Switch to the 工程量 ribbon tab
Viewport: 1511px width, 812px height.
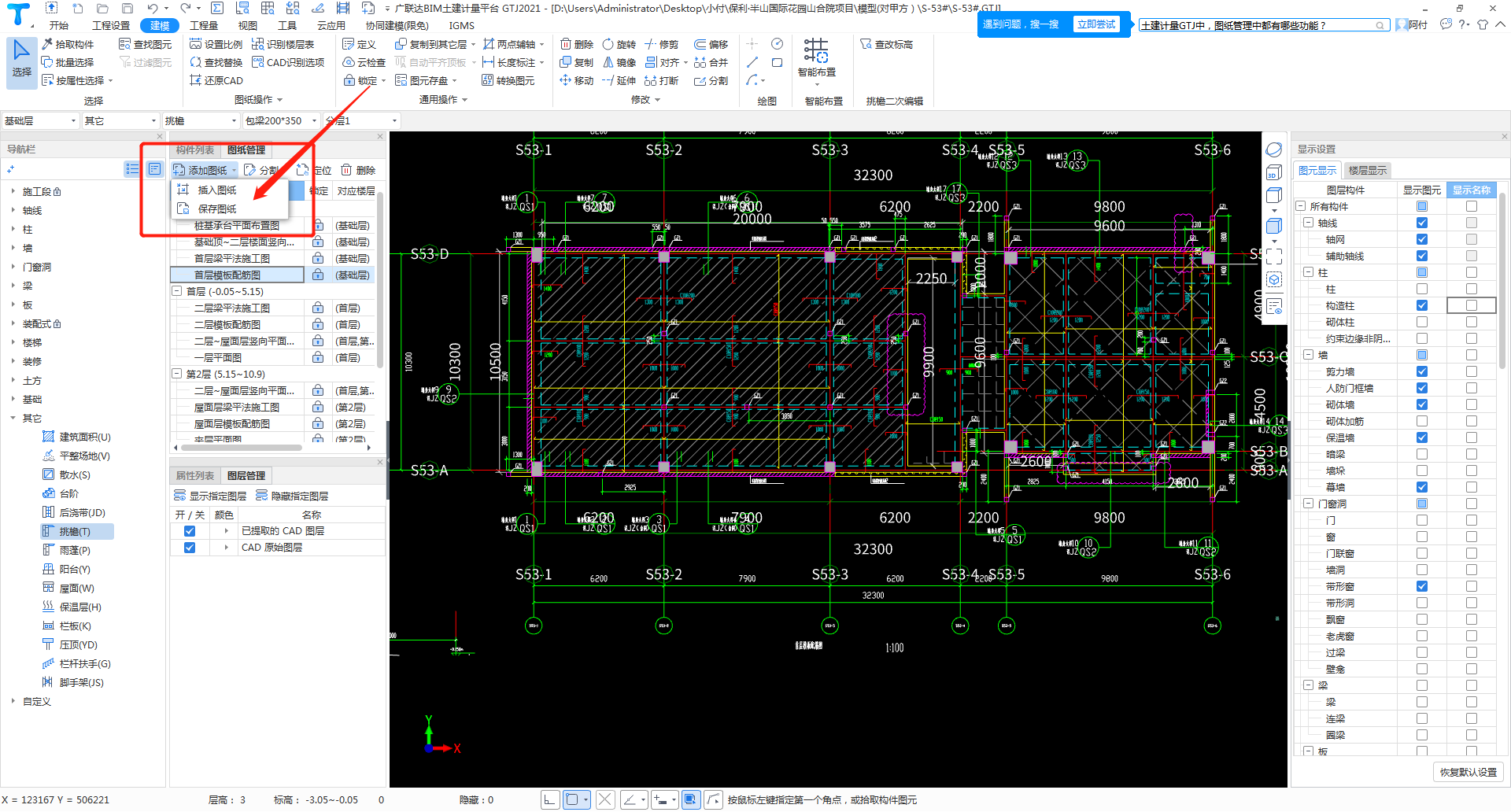[204, 25]
